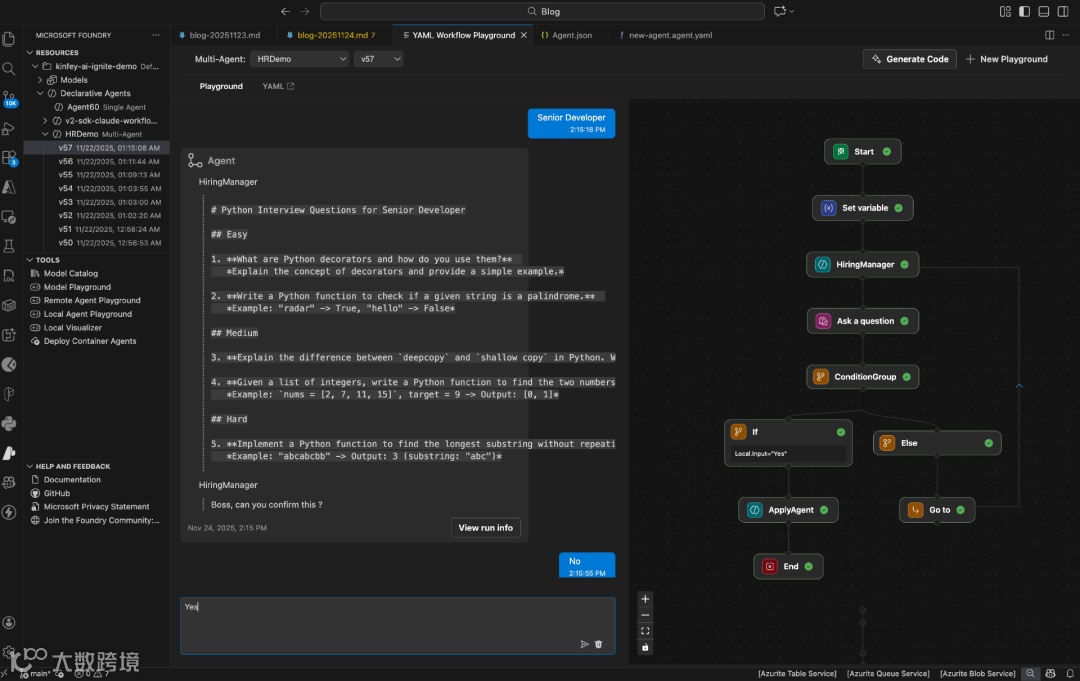Zoom out on the workflow canvas

[x=645, y=615]
